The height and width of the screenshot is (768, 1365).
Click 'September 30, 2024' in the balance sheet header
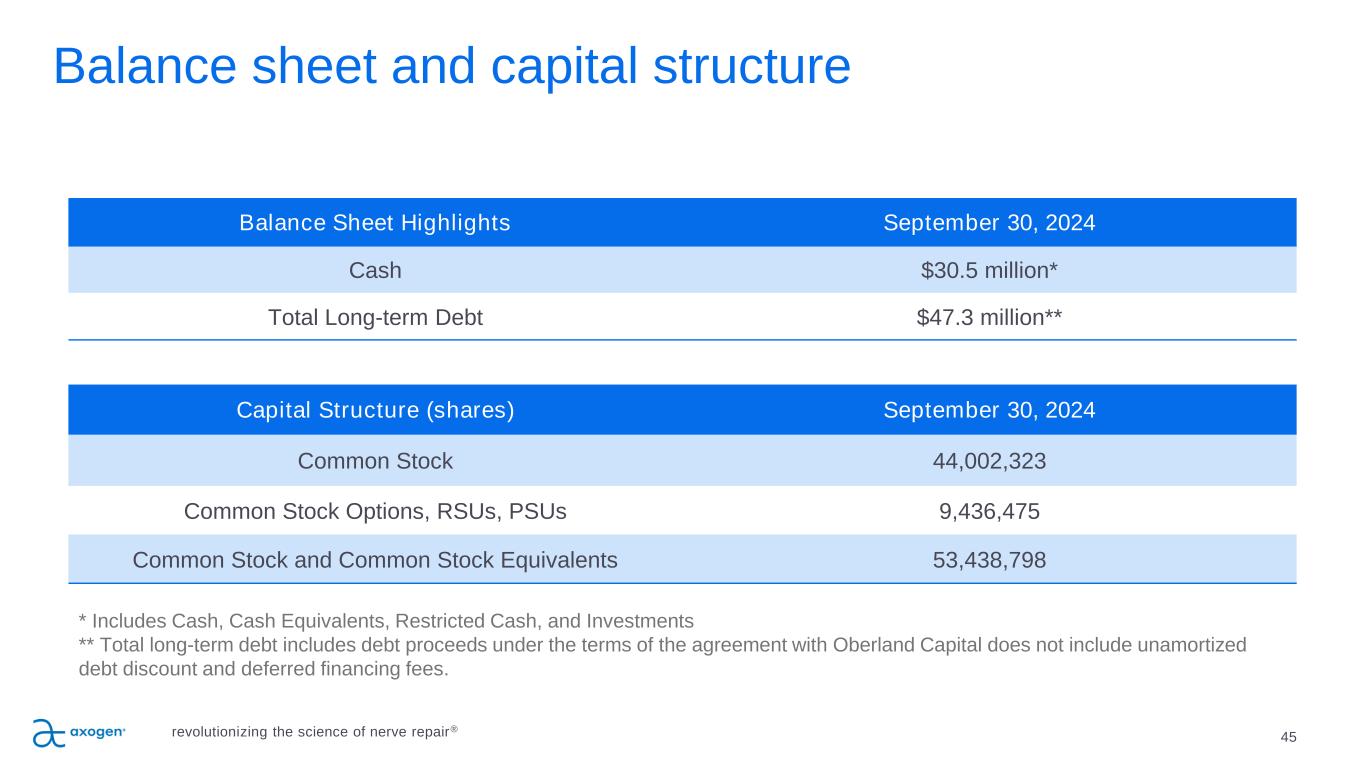989,223
